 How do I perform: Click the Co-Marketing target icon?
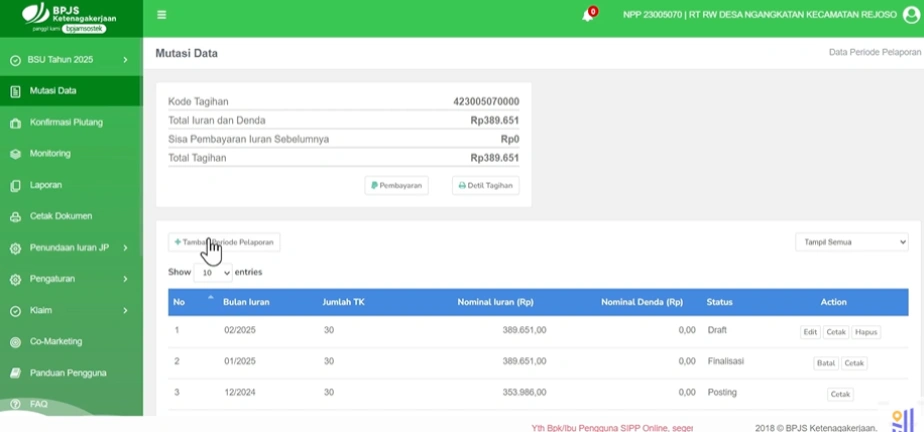pyautogui.click(x=16, y=342)
